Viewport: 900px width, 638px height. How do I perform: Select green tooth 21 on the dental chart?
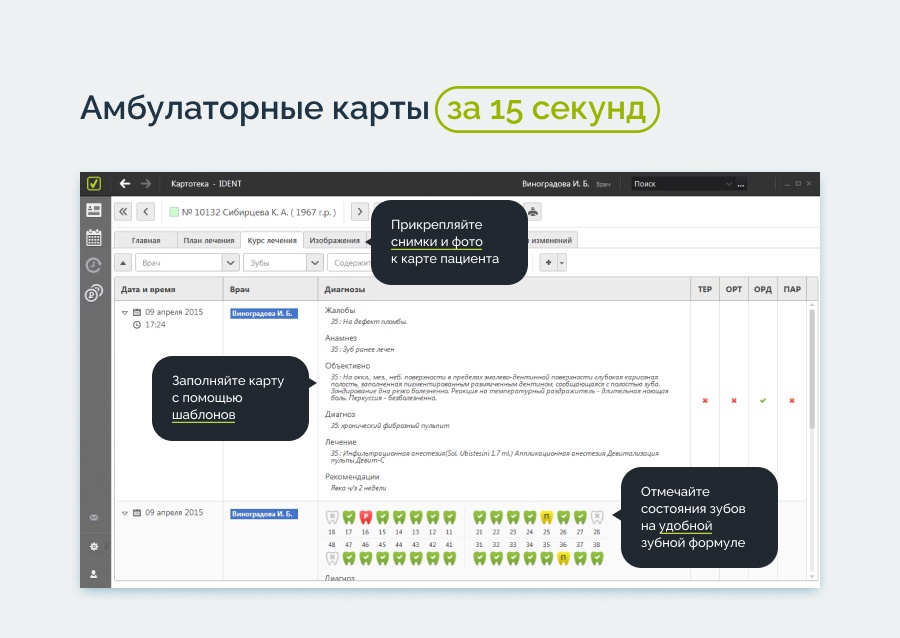479,518
